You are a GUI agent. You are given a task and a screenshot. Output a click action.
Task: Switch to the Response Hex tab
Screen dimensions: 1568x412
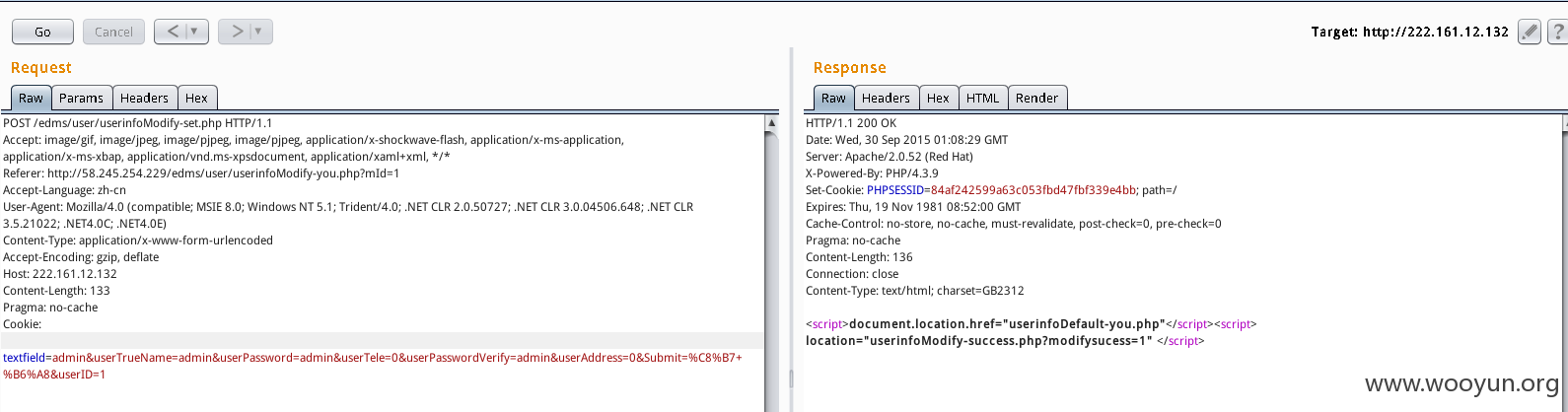coord(938,98)
